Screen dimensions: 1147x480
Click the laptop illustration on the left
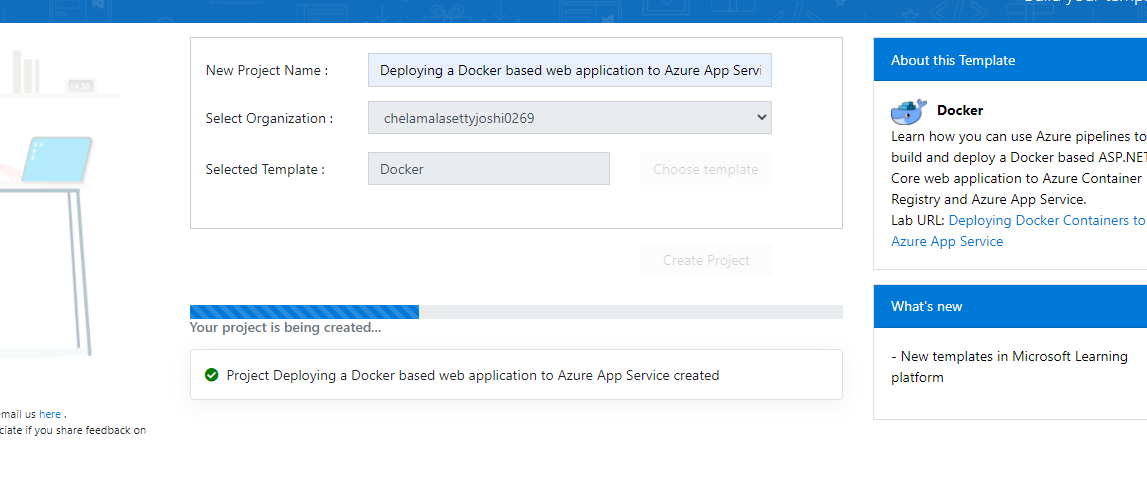point(56,160)
